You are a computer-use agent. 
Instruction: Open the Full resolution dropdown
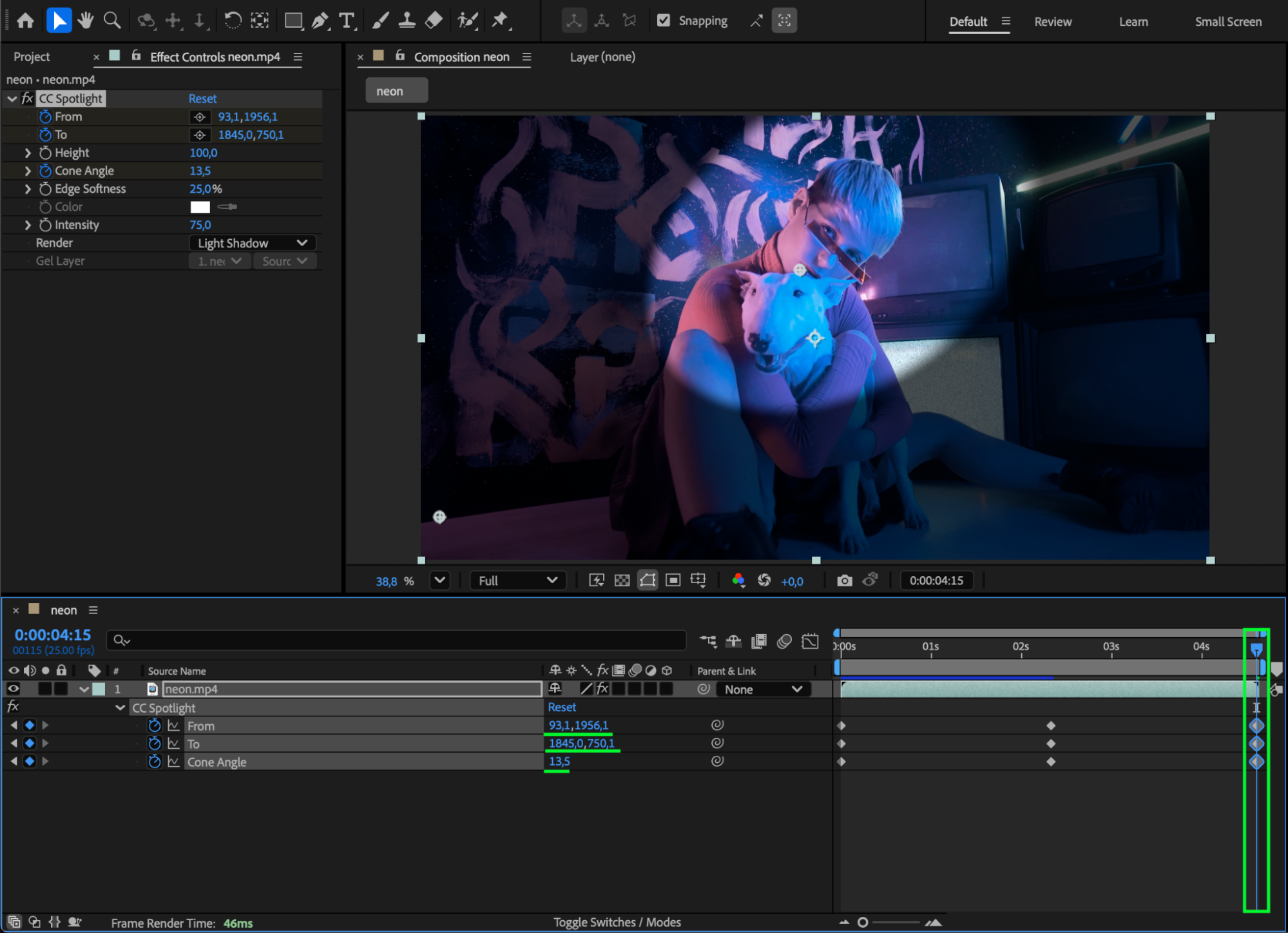[x=517, y=581]
